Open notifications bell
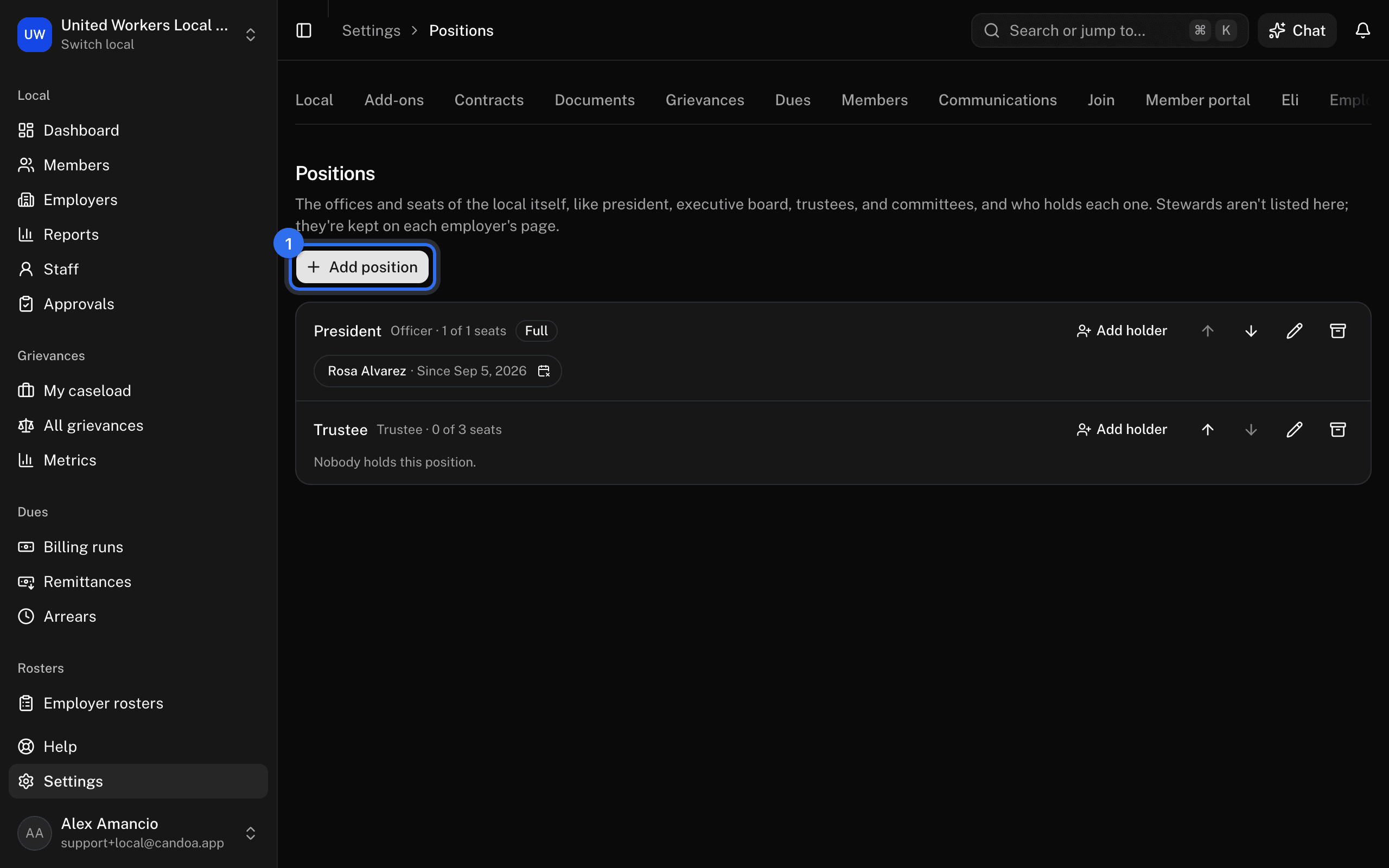Viewport: 1389px width, 868px height. click(1362, 30)
